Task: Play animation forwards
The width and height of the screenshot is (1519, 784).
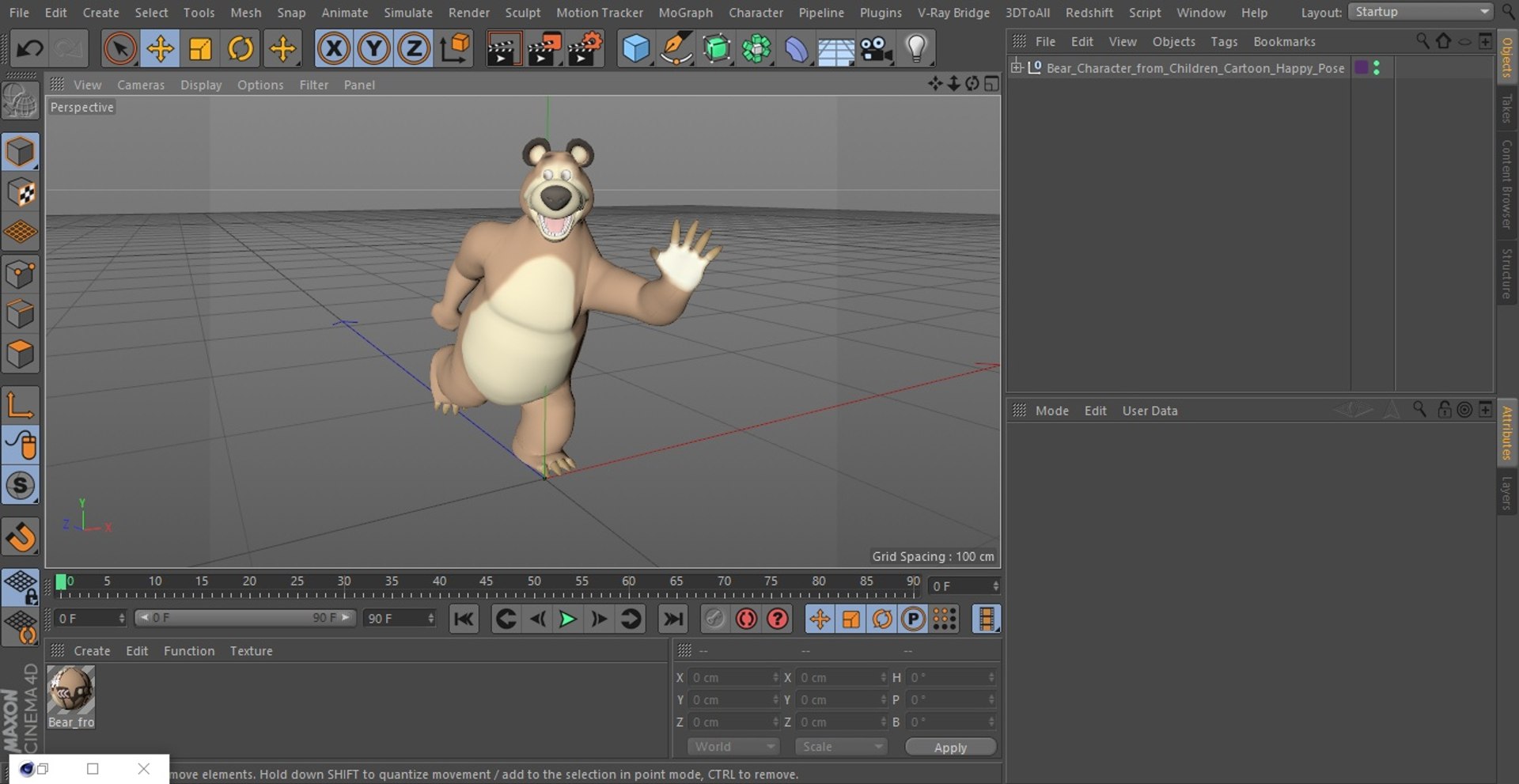Action: click(567, 619)
